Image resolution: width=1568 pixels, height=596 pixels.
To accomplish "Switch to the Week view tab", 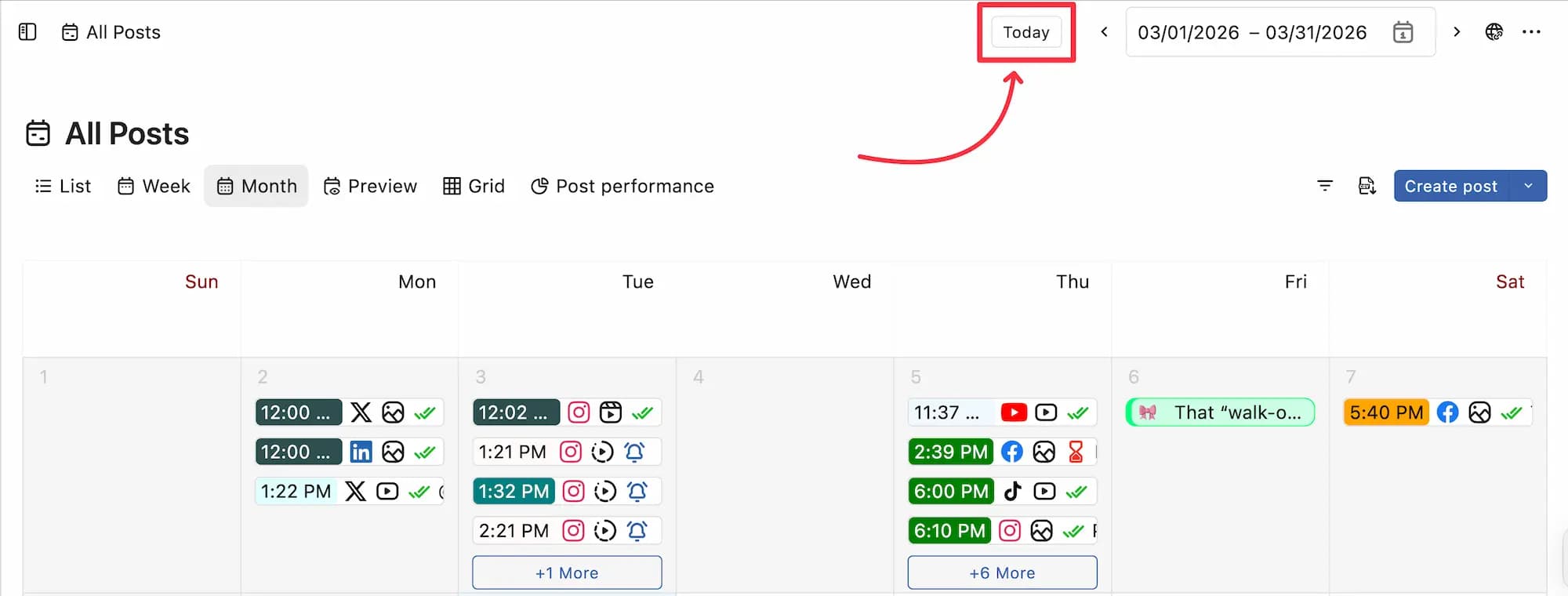I will point(154,186).
